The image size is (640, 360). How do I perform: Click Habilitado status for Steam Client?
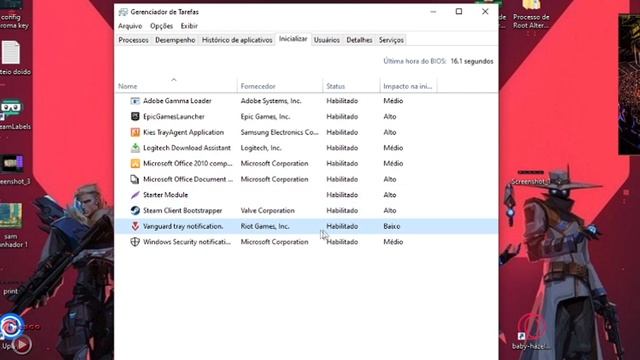(x=342, y=211)
